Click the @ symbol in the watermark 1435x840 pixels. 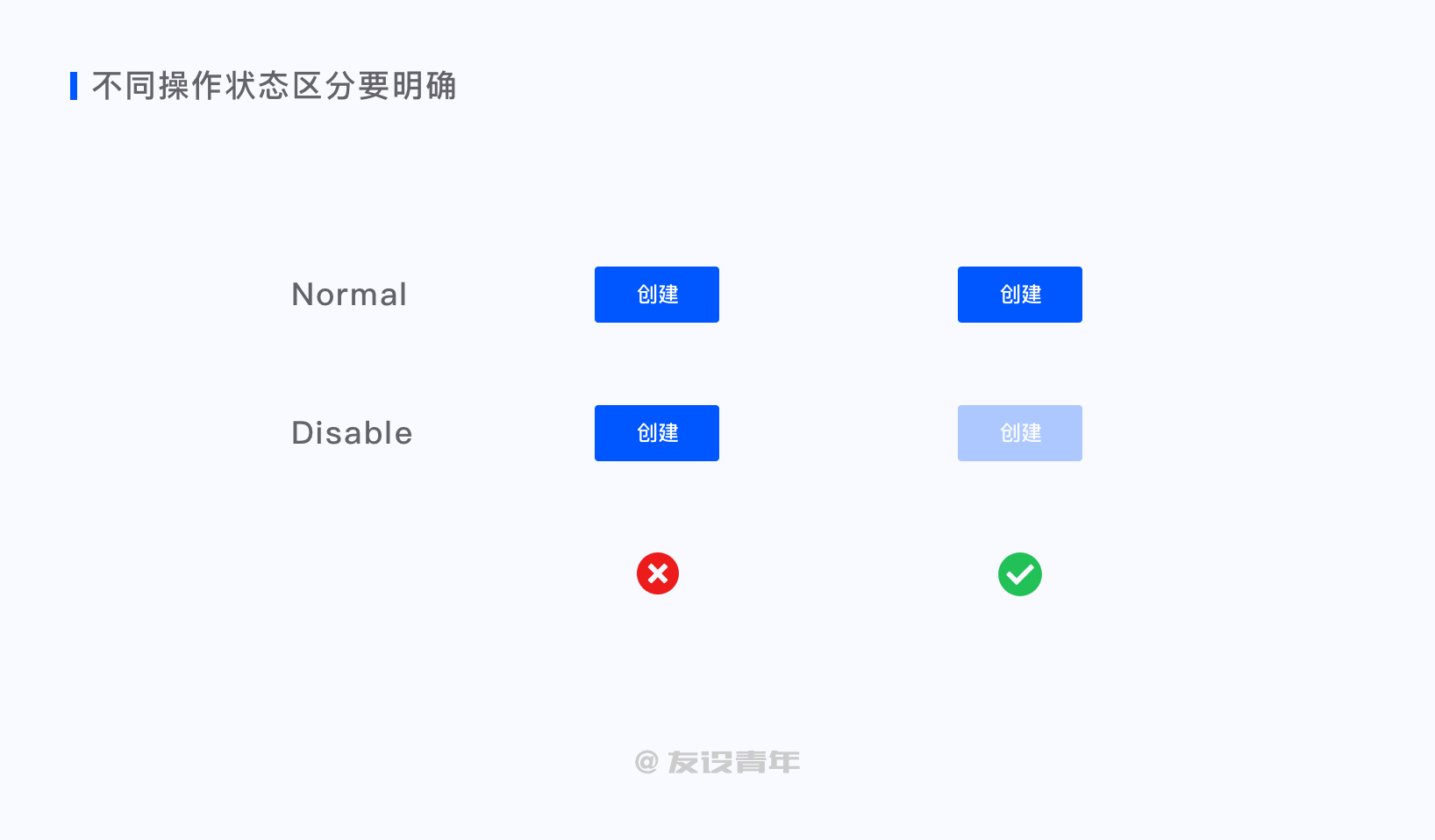pyautogui.click(x=646, y=762)
